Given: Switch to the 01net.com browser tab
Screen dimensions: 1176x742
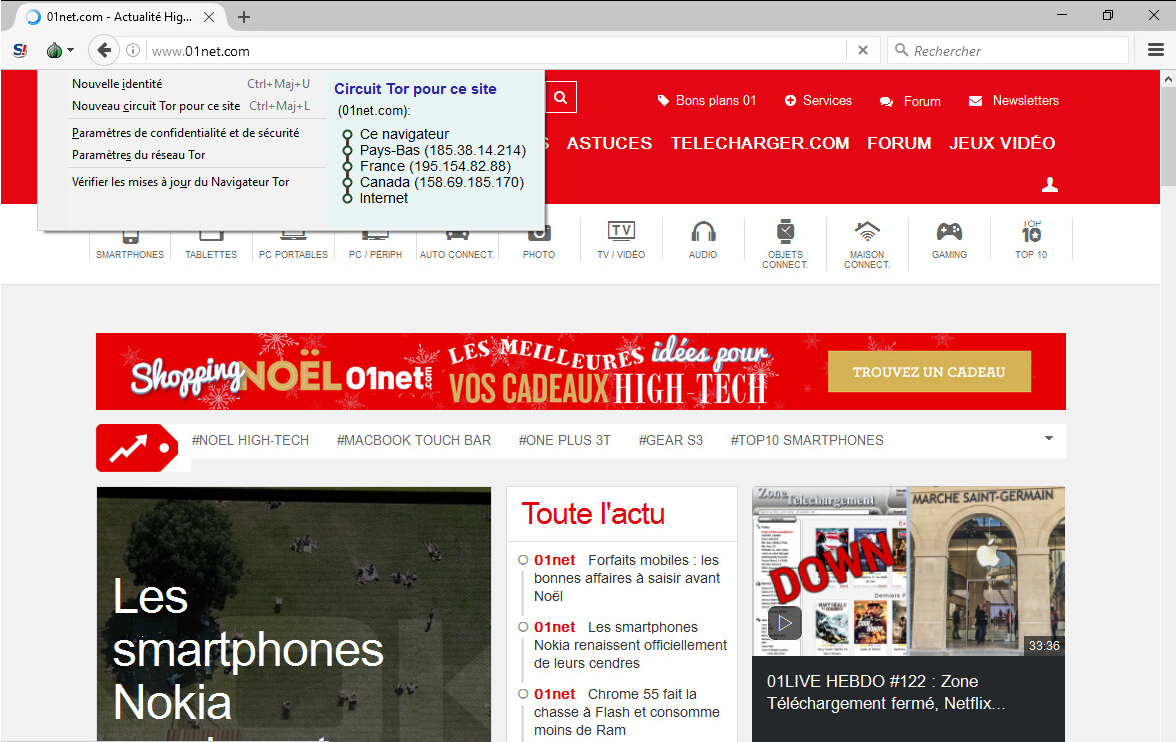Looking at the screenshot, I should tap(119, 17).
